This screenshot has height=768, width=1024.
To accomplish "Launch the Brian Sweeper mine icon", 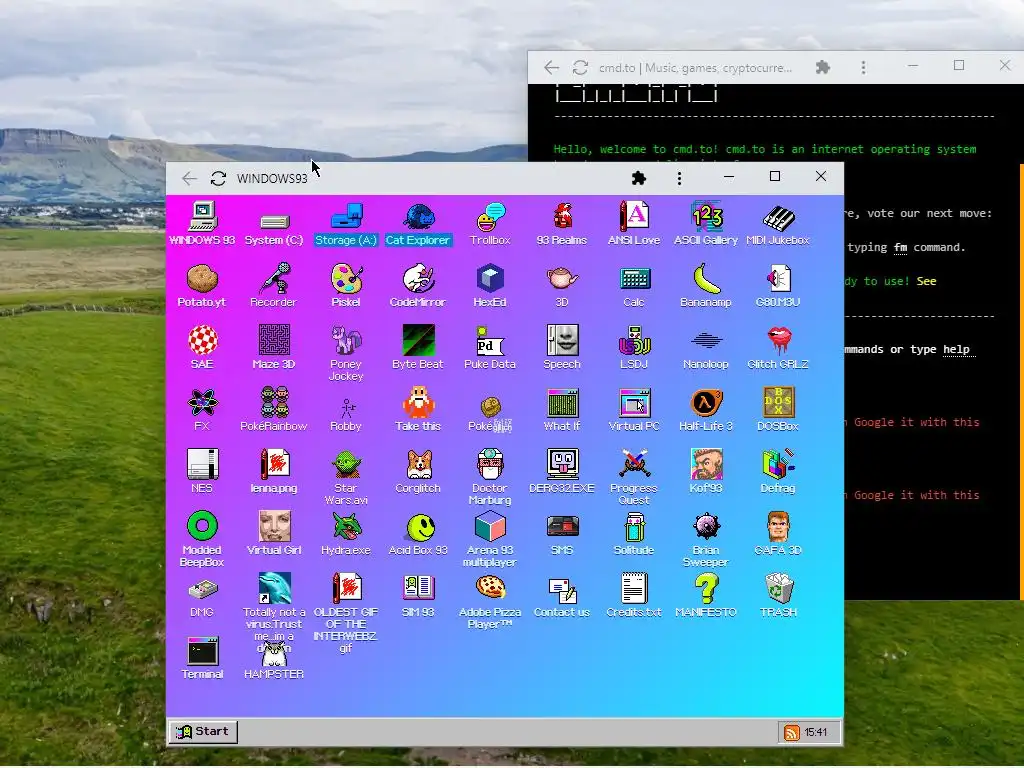I will pos(706,526).
